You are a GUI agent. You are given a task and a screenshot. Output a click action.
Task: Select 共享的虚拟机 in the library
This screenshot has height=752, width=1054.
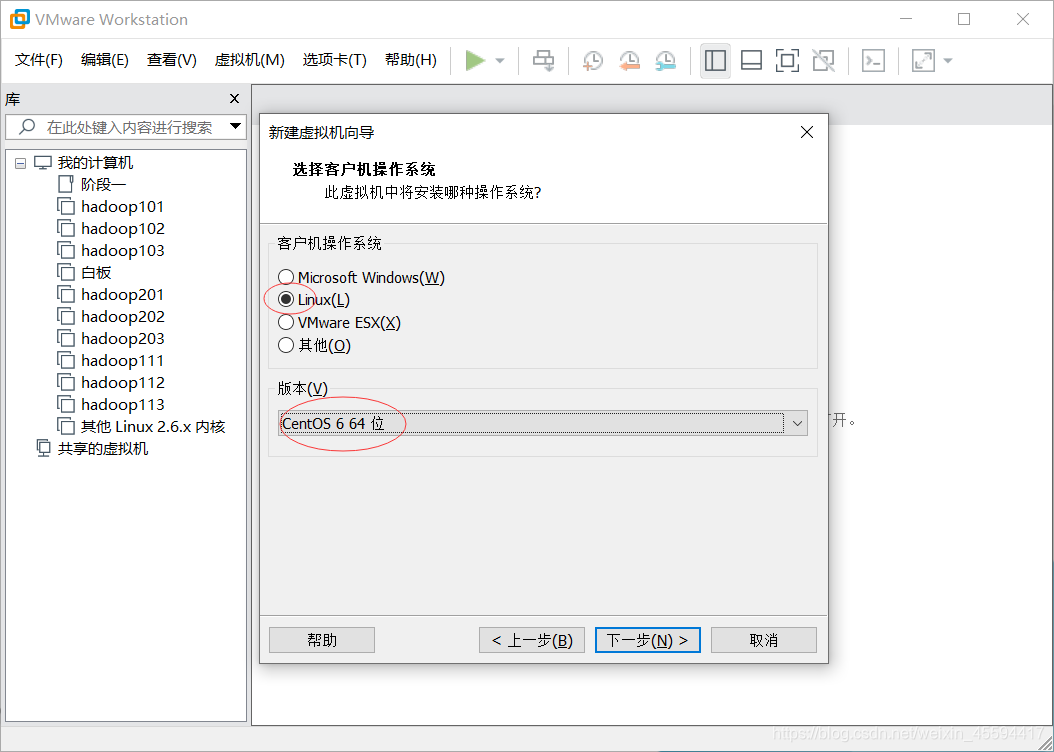click(102, 448)
